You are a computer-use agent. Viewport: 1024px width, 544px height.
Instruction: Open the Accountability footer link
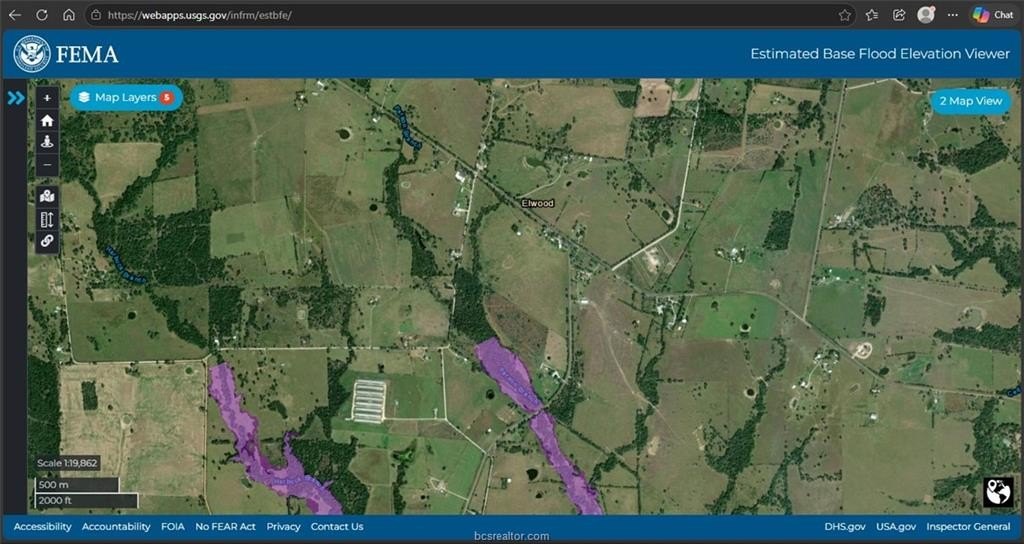click(116, 526)
